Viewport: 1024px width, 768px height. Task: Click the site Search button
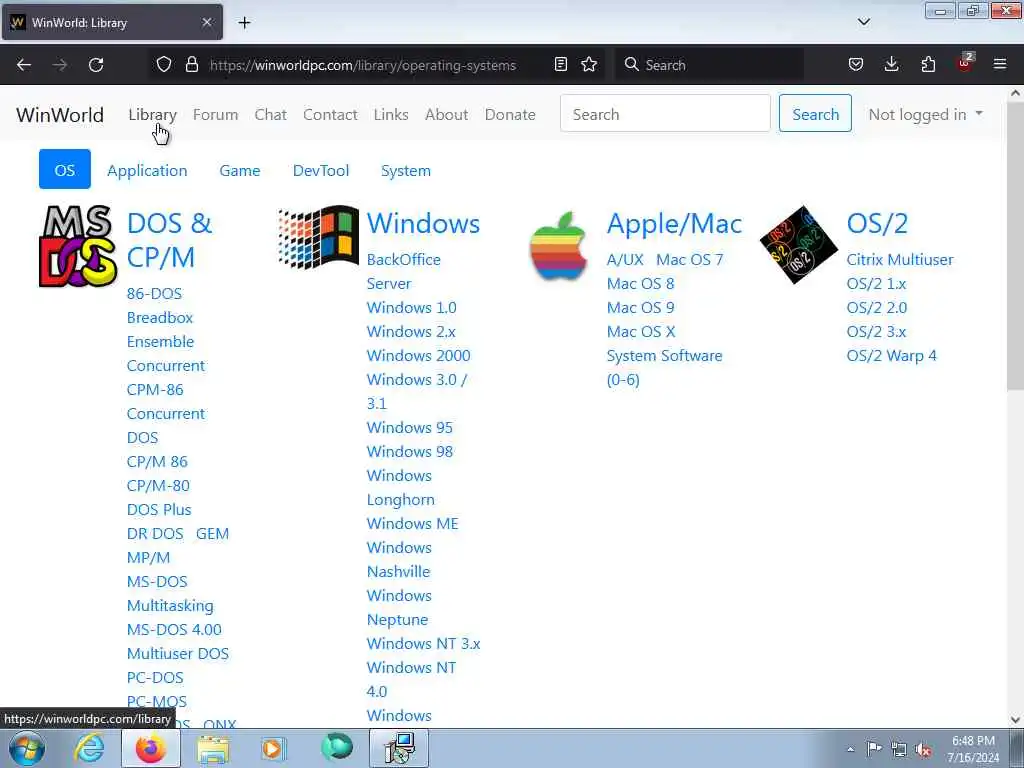tap(815, 114)
